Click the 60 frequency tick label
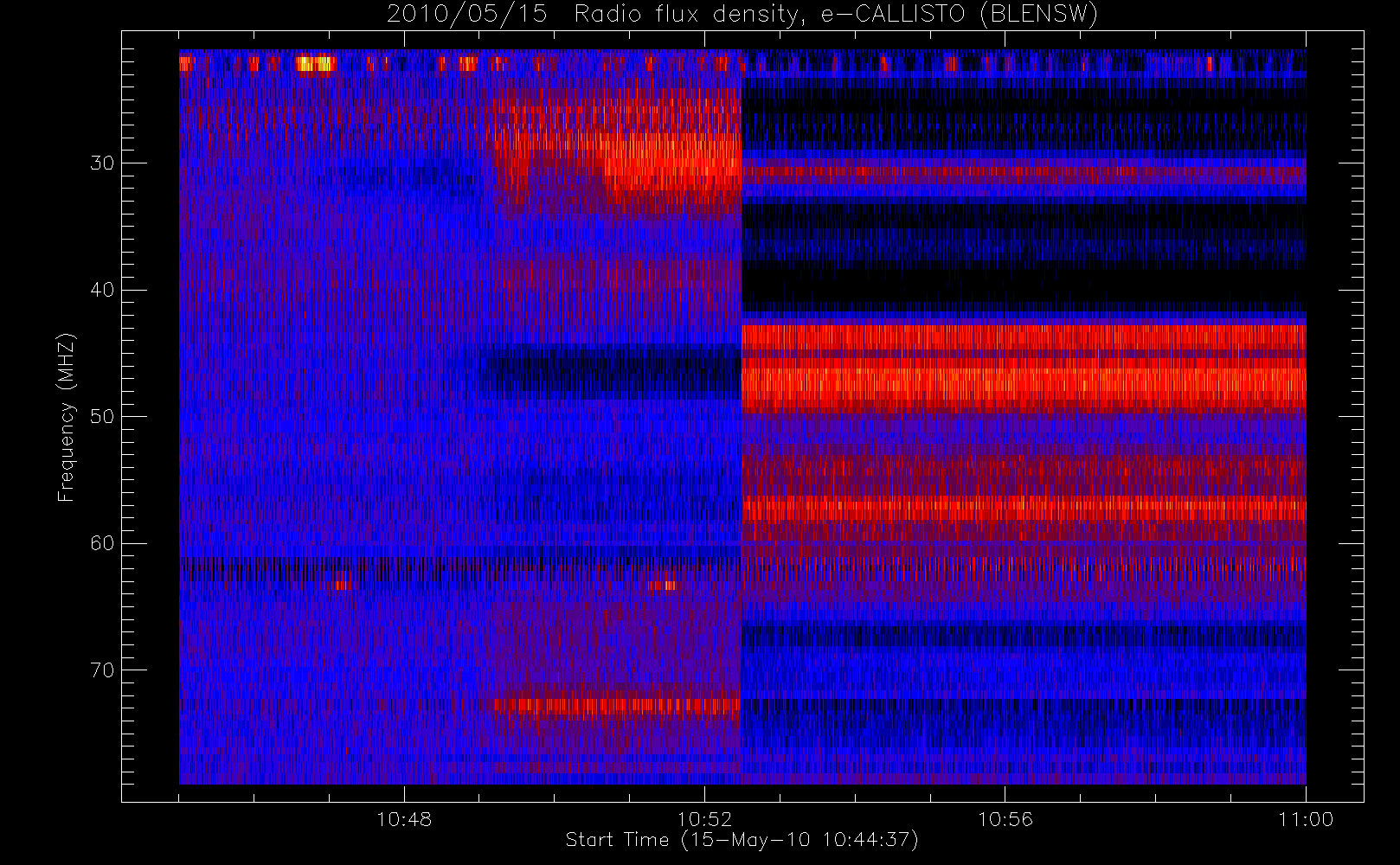 [x=102, y=543]
